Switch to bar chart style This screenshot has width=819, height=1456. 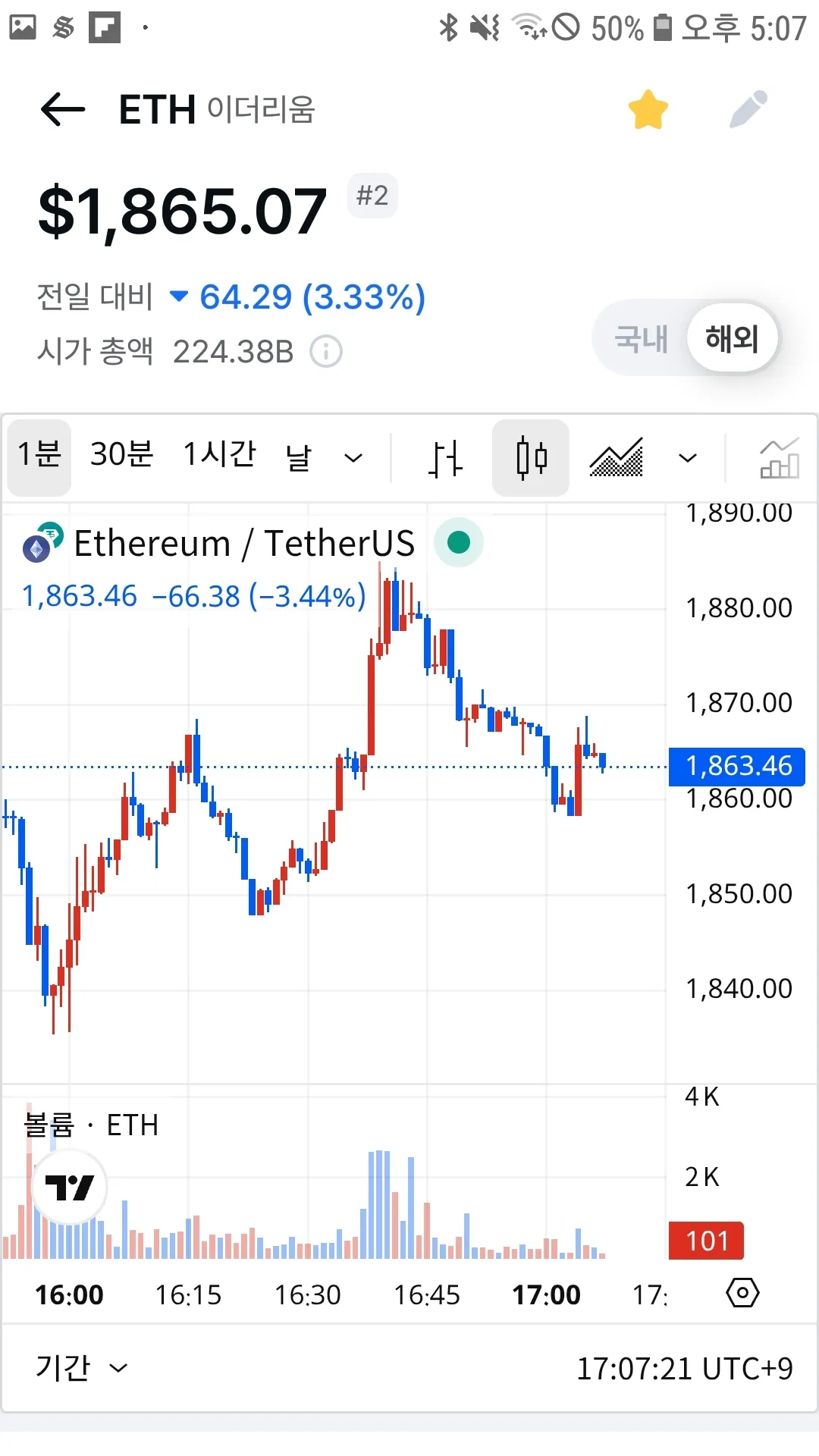445,458
